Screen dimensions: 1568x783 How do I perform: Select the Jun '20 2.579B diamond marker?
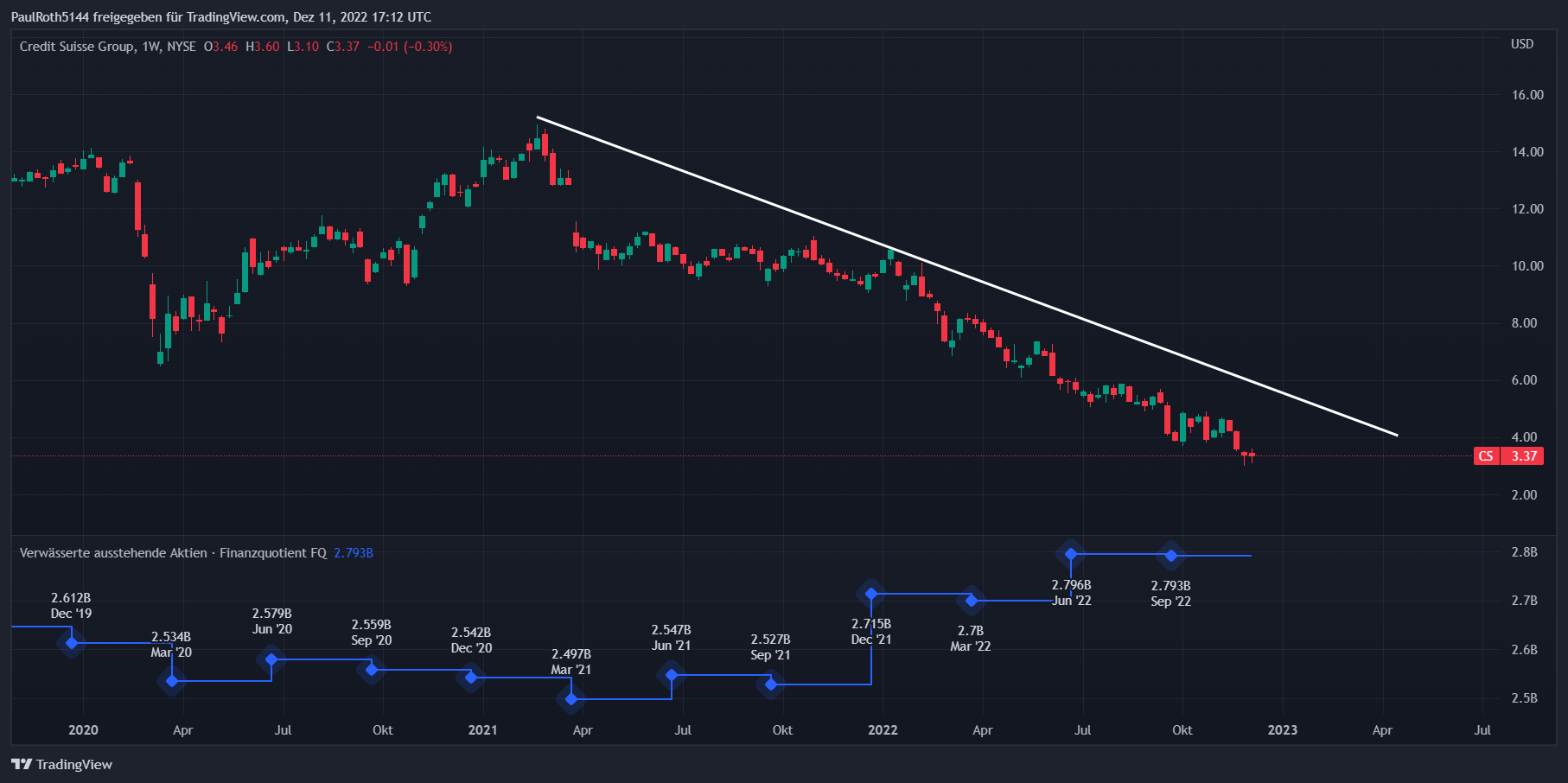[271, 659]
